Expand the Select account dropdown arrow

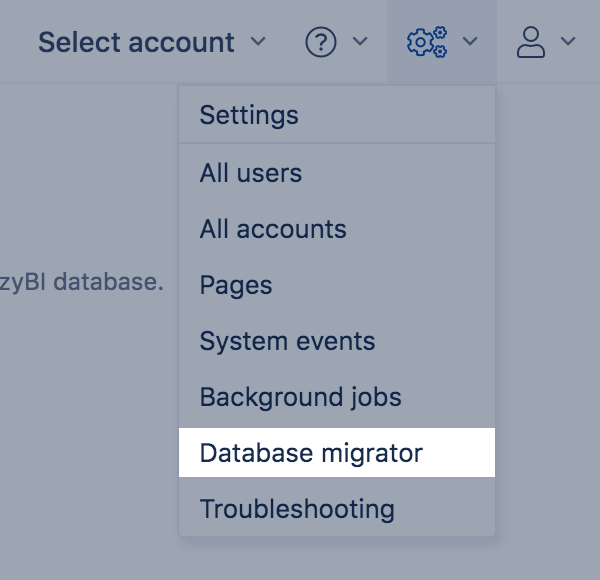coord(258,42)
